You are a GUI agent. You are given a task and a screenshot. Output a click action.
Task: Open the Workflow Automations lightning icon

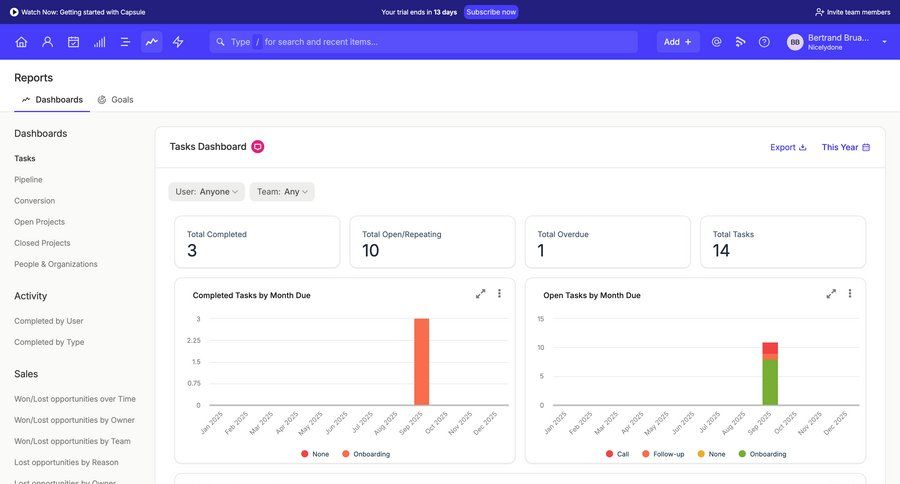[178, 42]
